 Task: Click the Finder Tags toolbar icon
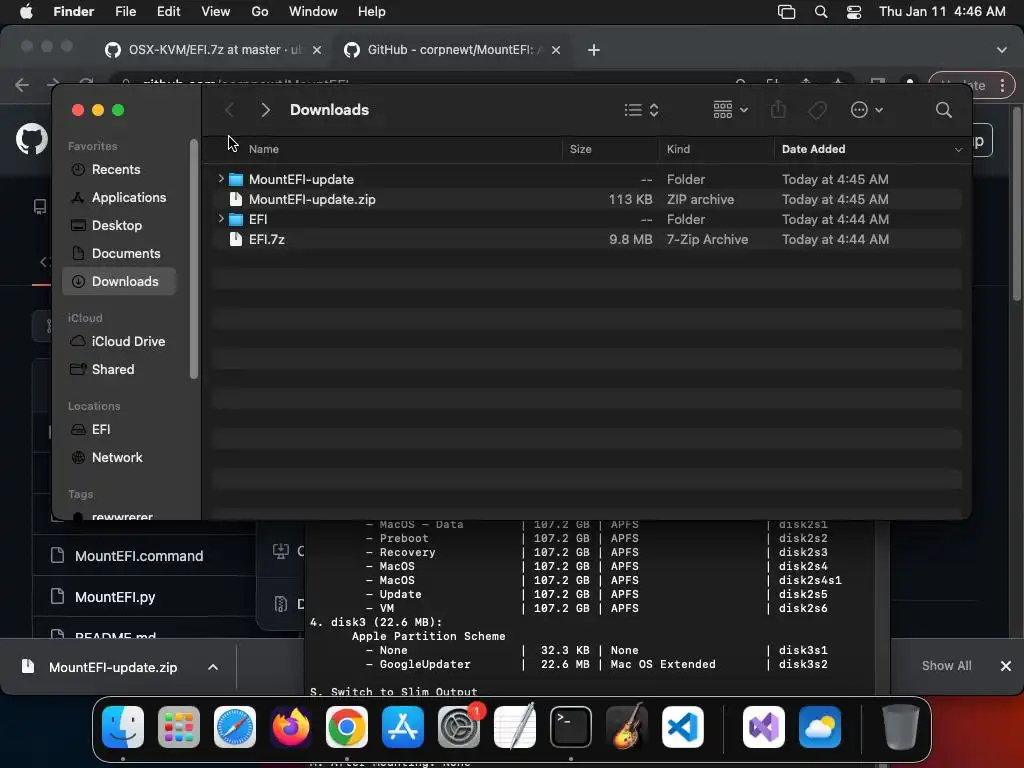tap(817, 110)
